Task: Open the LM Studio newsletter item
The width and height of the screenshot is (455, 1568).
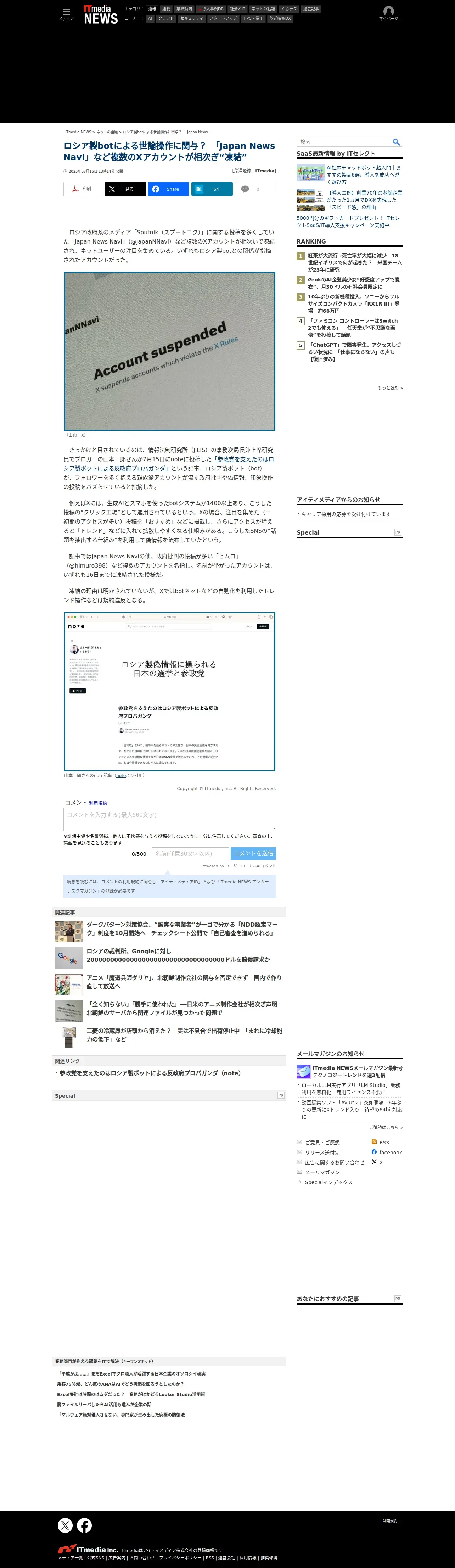Action: [x=351, y=1088]
